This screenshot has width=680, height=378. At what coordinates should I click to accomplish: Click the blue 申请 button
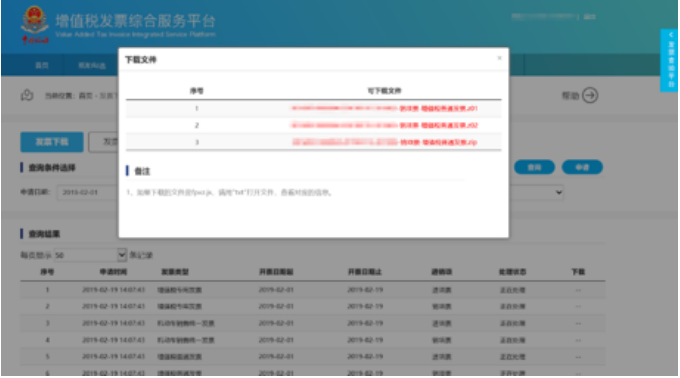[582, 167]
